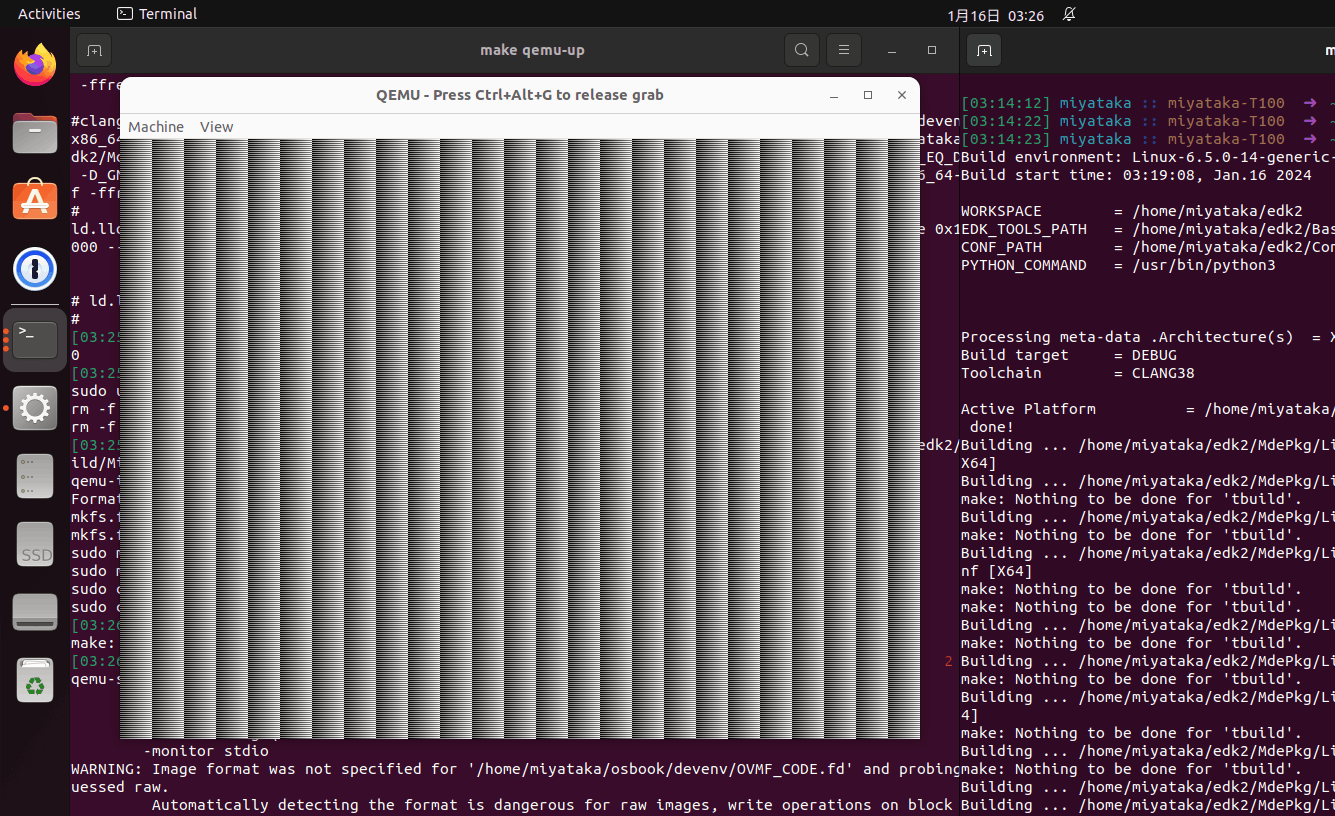The width and height of the screenshot is (1335, 816).
Task: Launch Firefox from the dock
Action: [x=35, y=65]
